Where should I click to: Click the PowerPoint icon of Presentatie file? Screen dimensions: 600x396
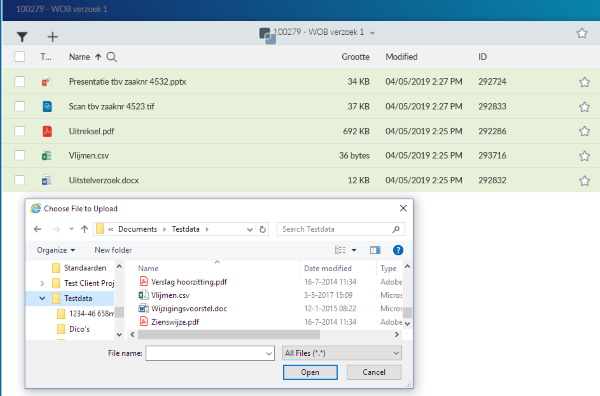[47, 82]
